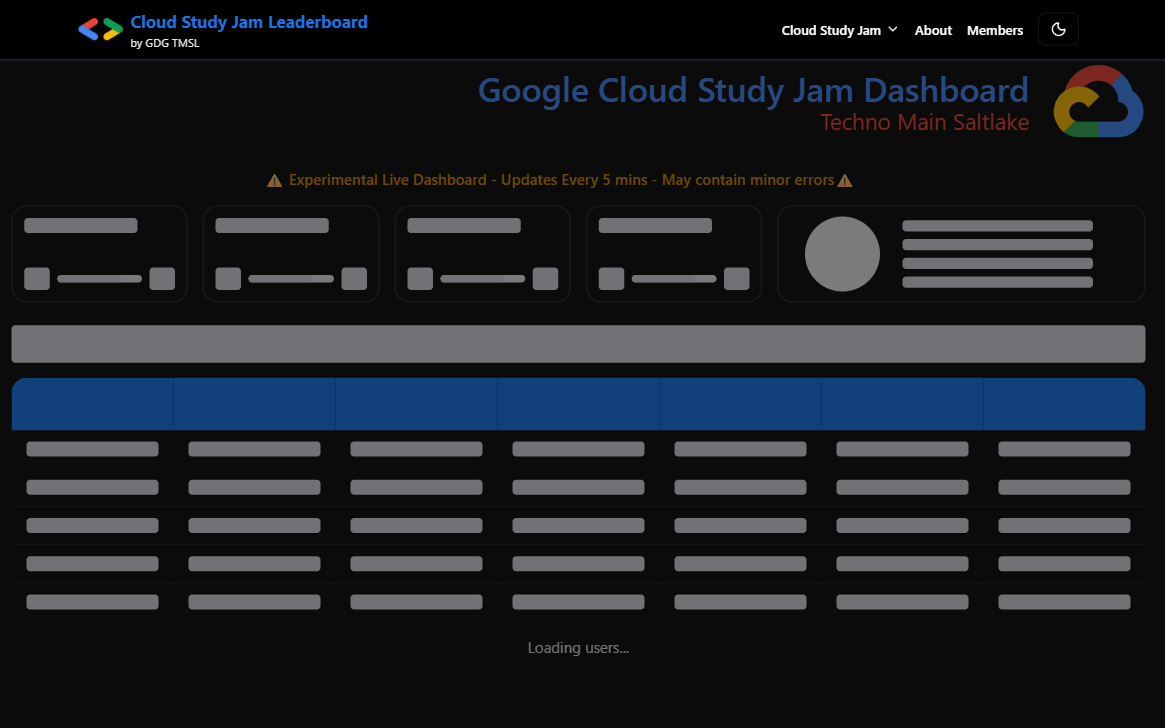This screenshot has height=728, width=1165.
Task: Click the experimental live dashboard notice text
Action: tap(561, 181)
